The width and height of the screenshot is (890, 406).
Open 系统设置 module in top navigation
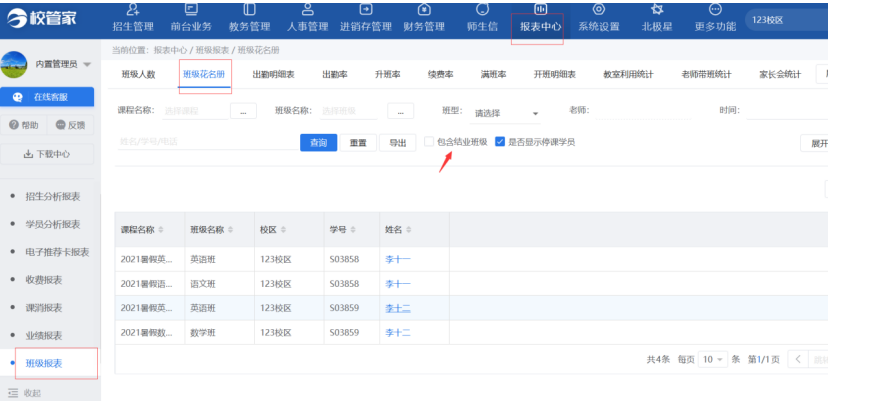[x=599, y=19]
